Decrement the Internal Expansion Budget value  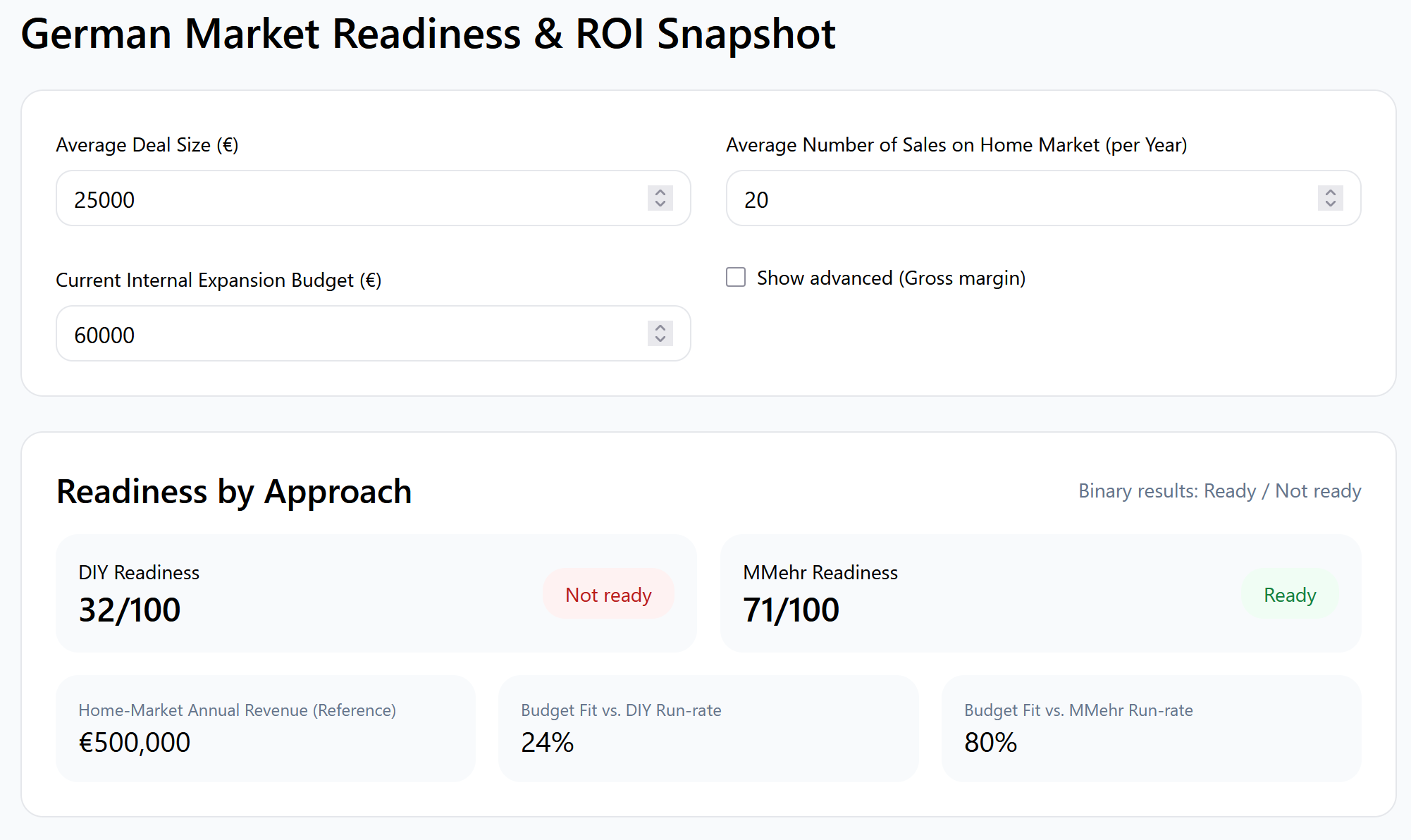(660, 340)
